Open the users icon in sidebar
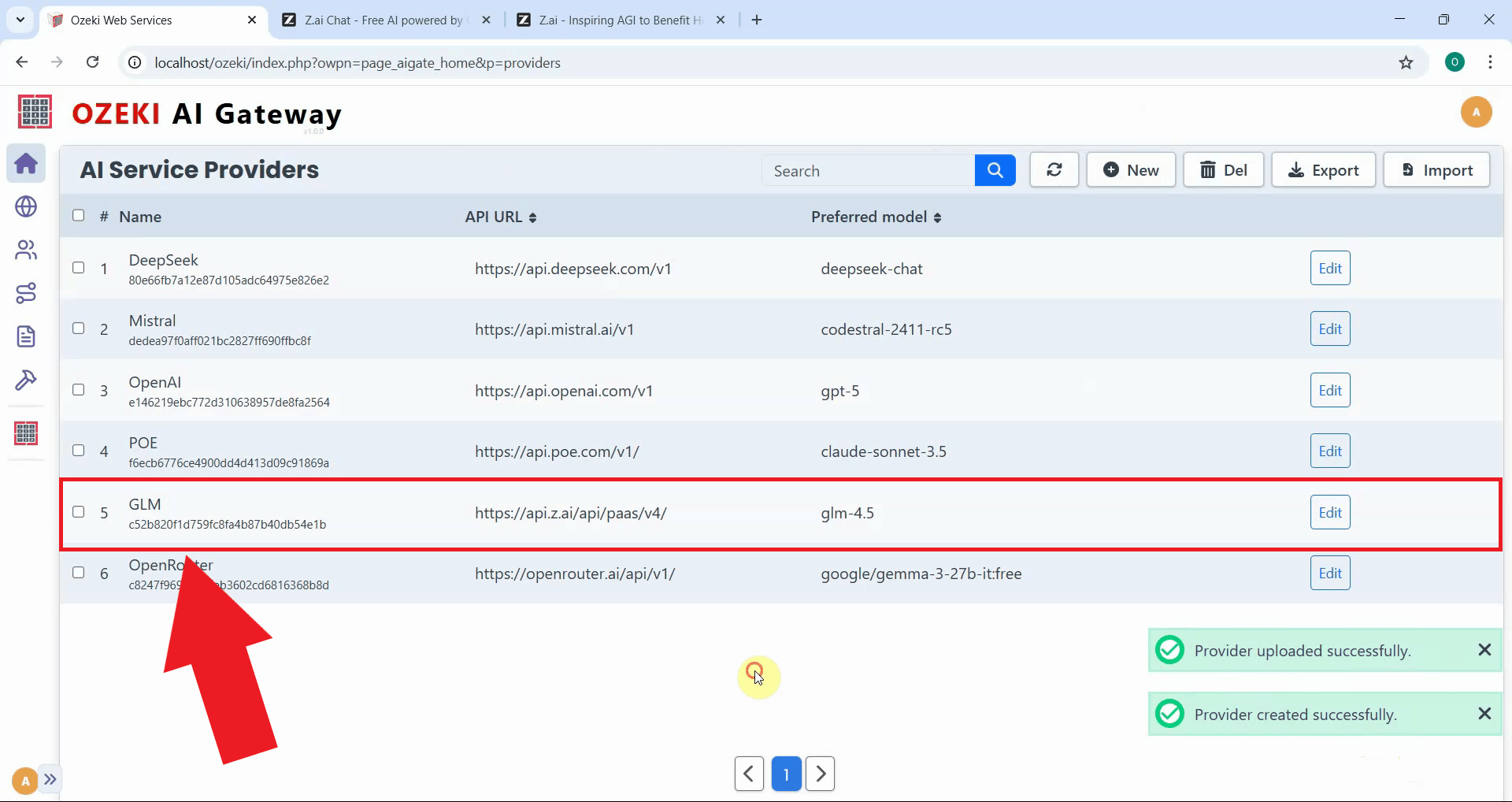This screenshot has width=1512, height=802. point(26,250)
